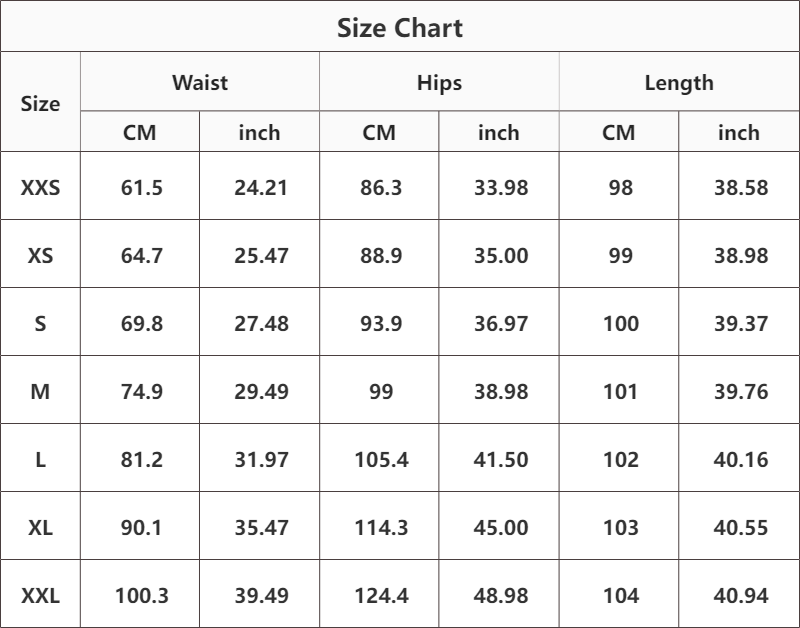
Task: Select the Hips column header
Action: tap(439, 83)
